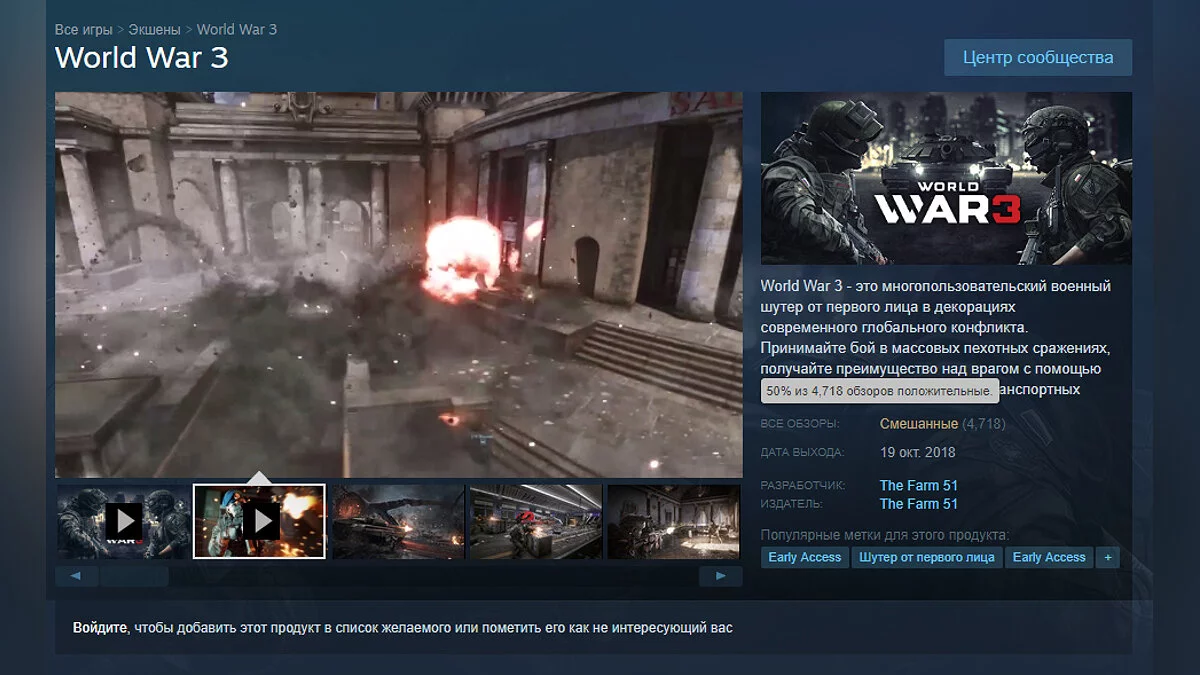Click the release date 19 окт. 2018
1200x675 pixels.
tap(917, 452)
